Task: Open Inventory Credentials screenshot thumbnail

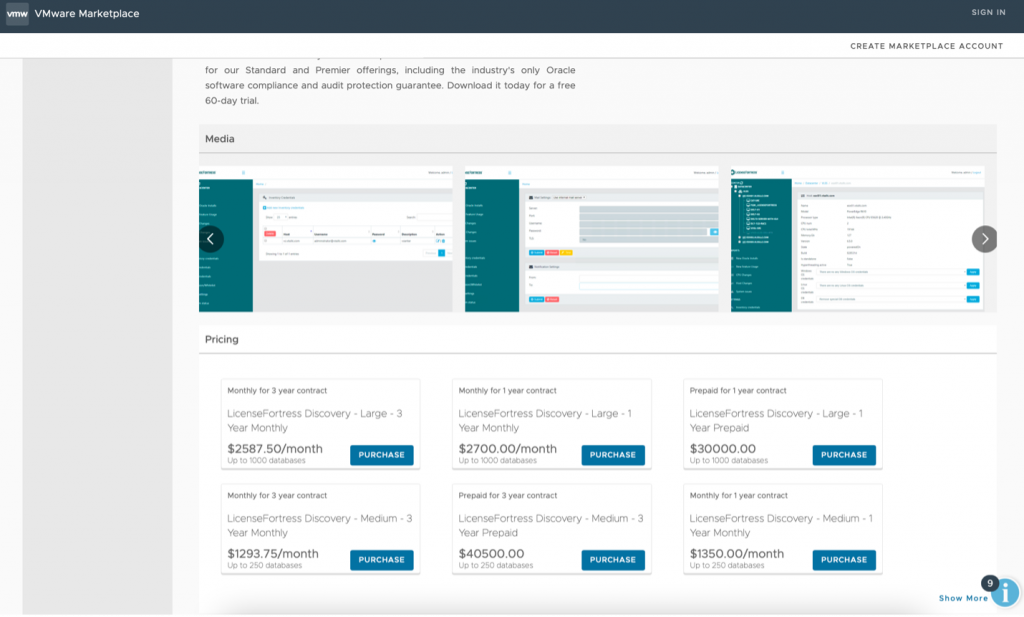Action: (326, 239)
